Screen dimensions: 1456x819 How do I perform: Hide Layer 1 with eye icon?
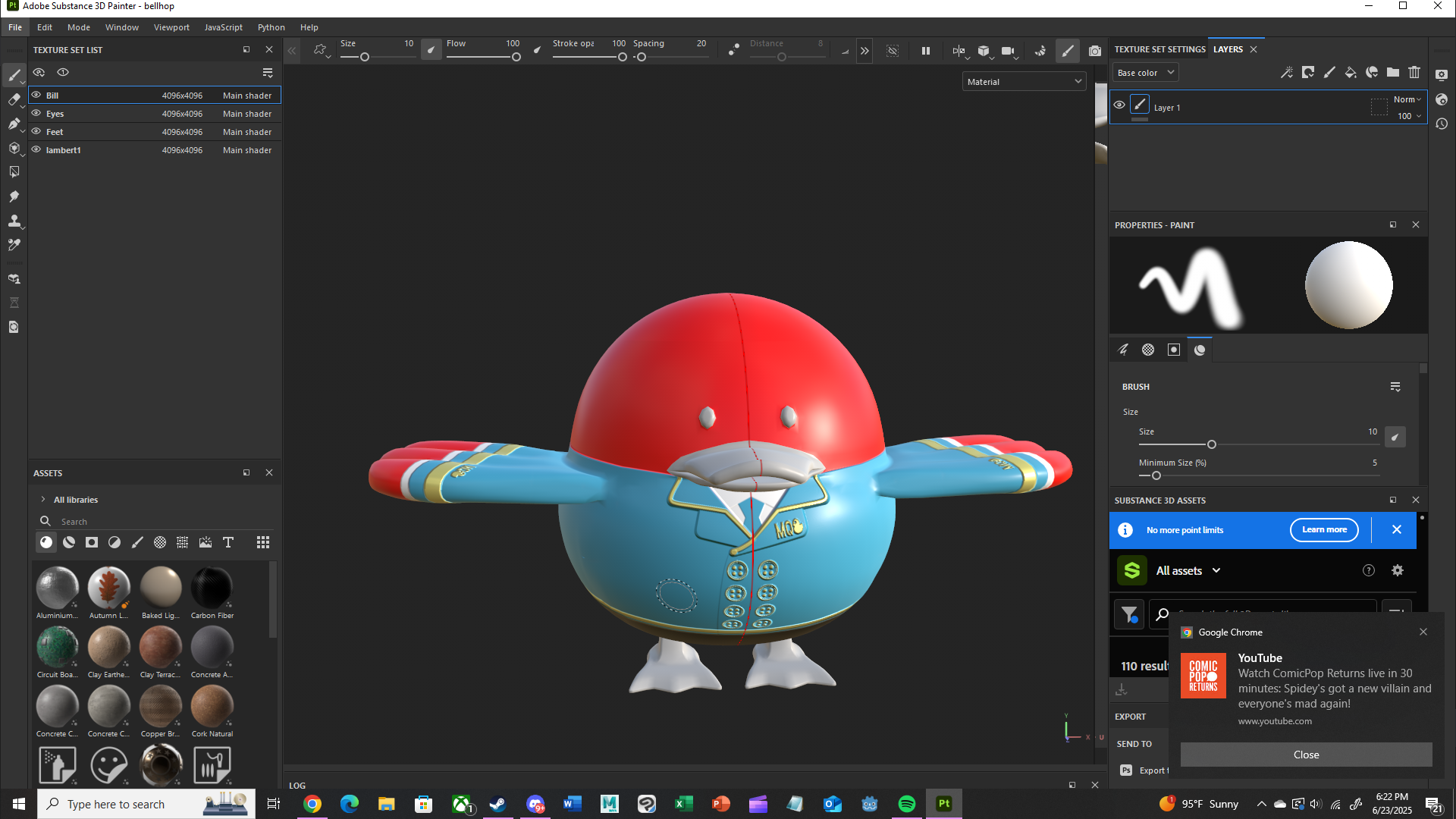(x=1119, y=105)
